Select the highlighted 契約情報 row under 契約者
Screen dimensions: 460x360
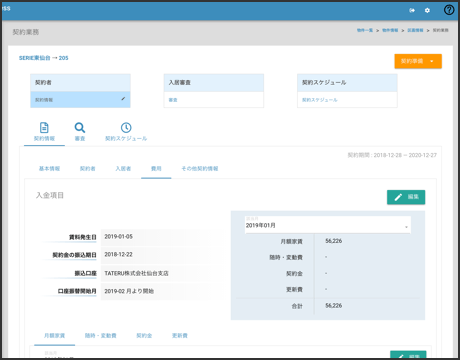80,100
